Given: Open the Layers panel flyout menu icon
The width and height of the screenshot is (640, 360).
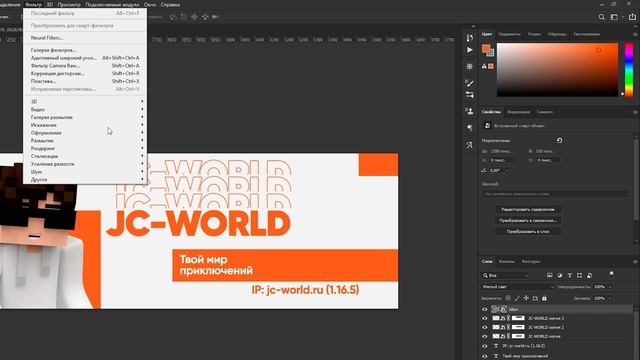Looking at the screenshot, I should point(635,261).
